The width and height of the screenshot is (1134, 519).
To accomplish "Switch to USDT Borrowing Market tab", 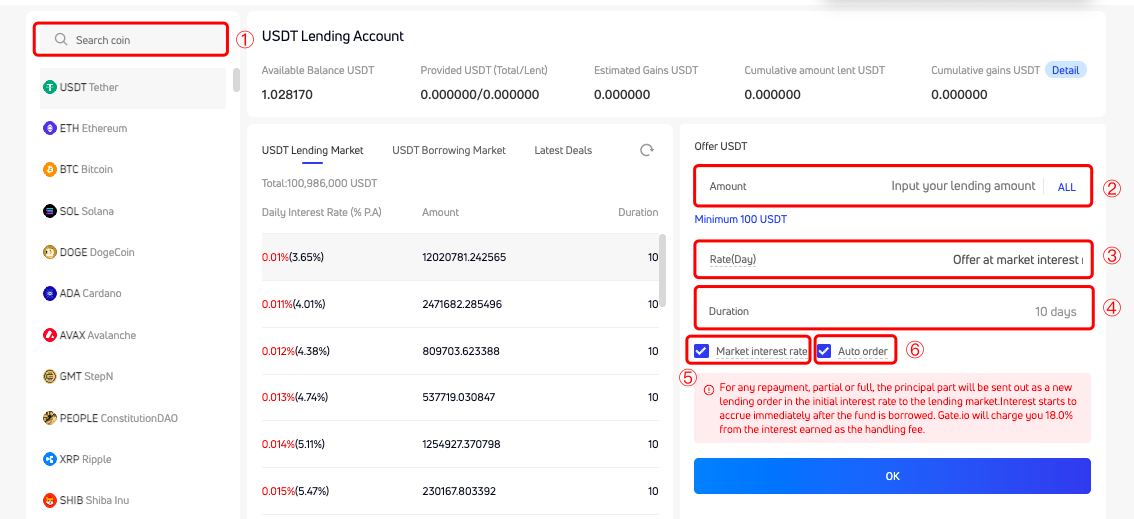I will click(449, 150).
